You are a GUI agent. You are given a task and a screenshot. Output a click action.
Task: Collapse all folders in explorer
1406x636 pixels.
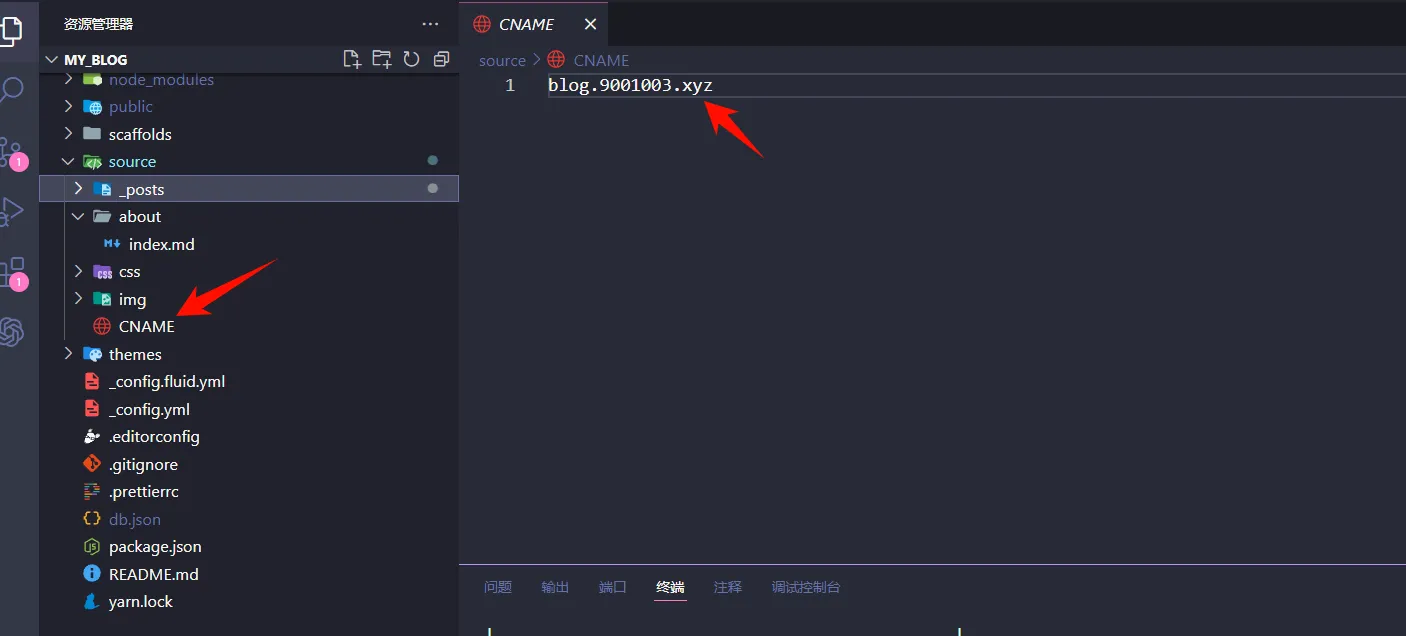[441, 59]
